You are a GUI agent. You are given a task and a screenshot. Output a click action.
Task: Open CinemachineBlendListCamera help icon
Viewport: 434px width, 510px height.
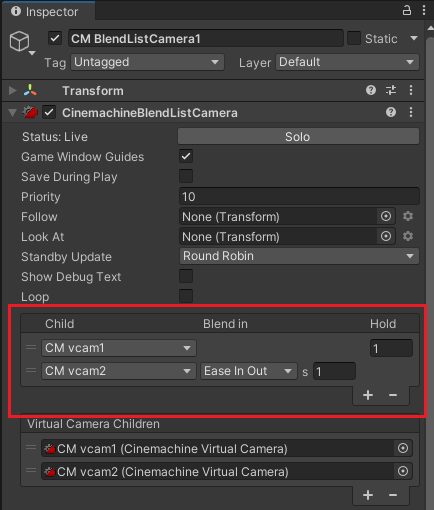[391, 112]
